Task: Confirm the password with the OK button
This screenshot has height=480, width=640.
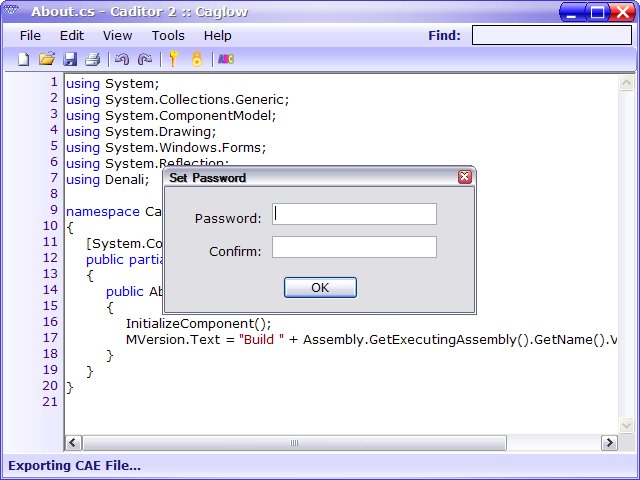Action: [320, 287]
